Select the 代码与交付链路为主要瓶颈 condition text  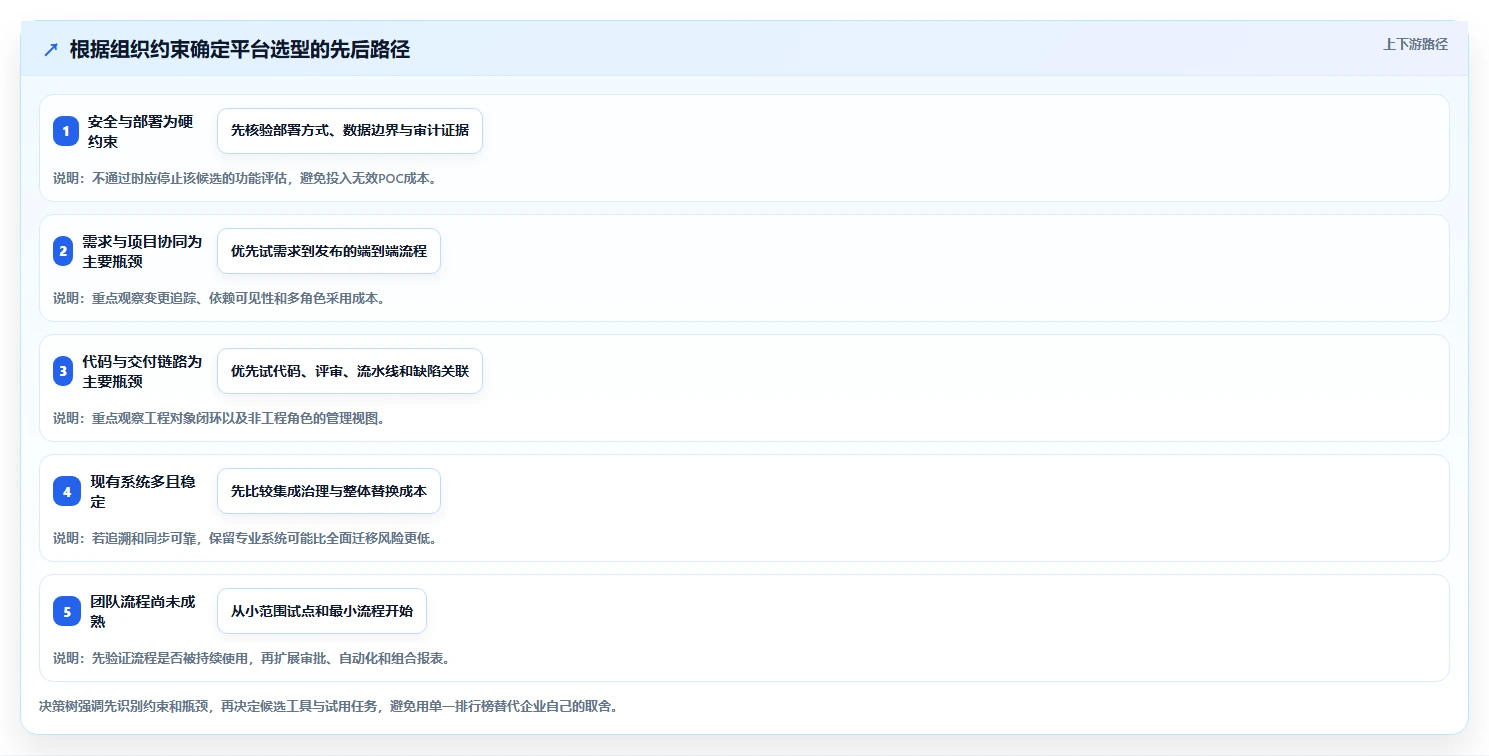click(143, 371)
